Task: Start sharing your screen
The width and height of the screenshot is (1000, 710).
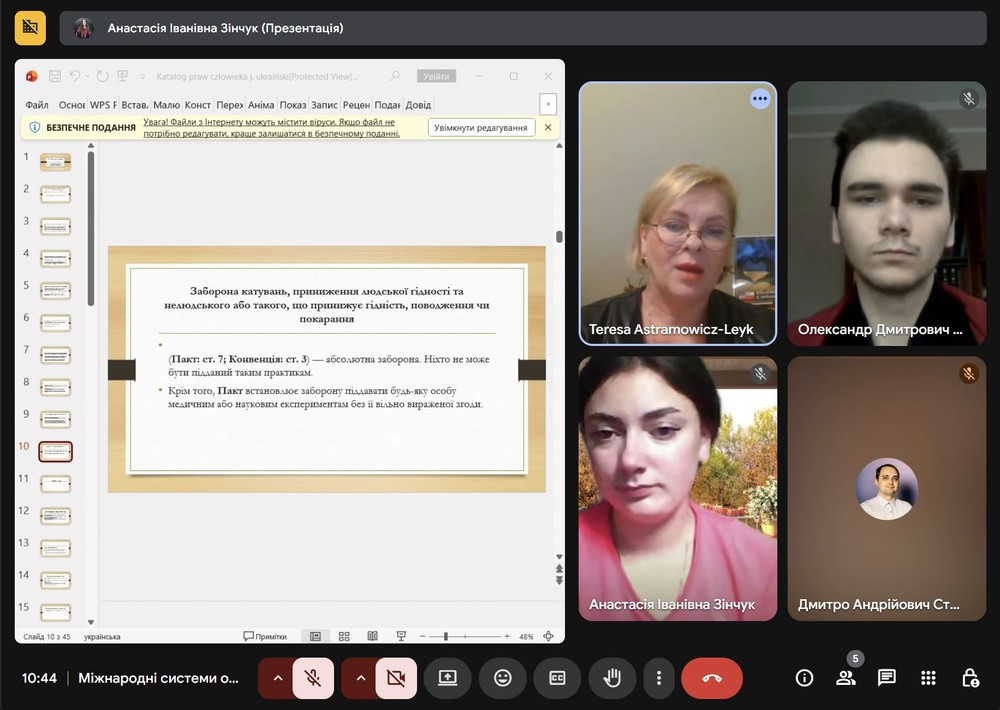Action: pyautogui.click(x=447, y=678)
